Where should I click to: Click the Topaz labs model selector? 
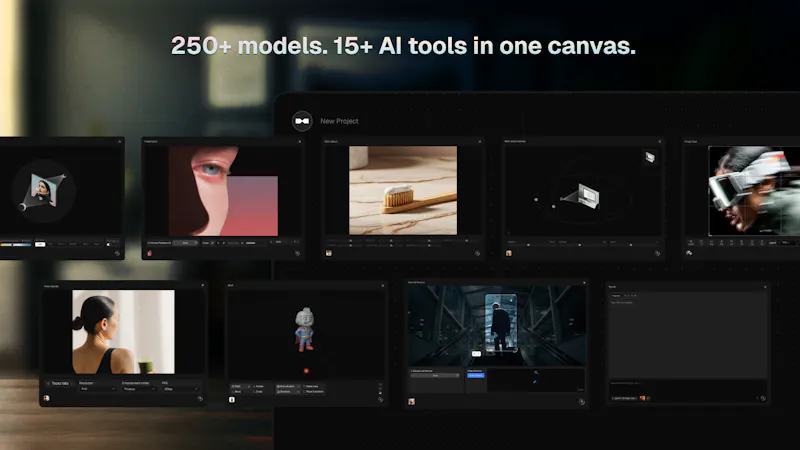point(58,383)
